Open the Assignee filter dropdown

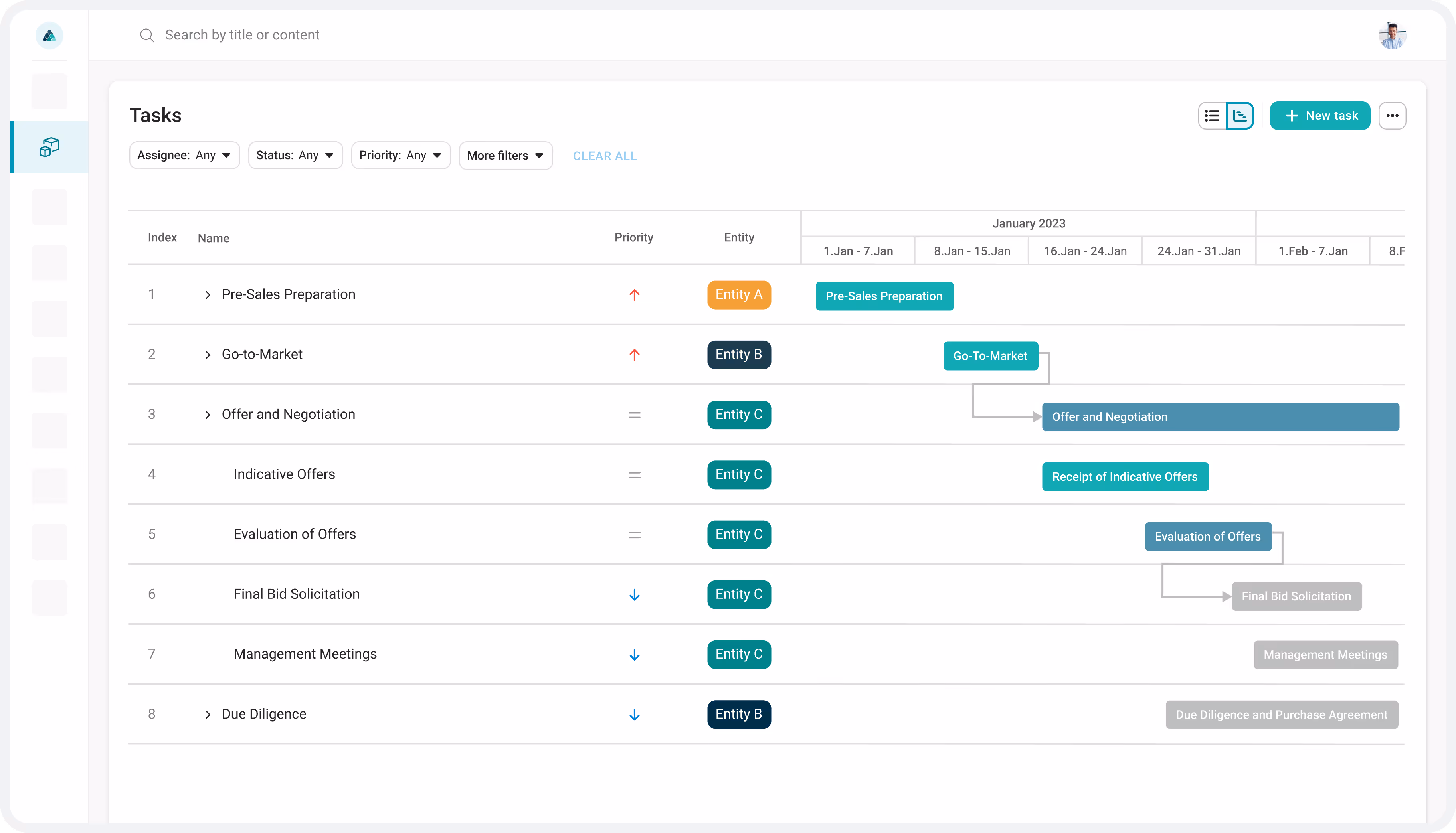(184, 156)
